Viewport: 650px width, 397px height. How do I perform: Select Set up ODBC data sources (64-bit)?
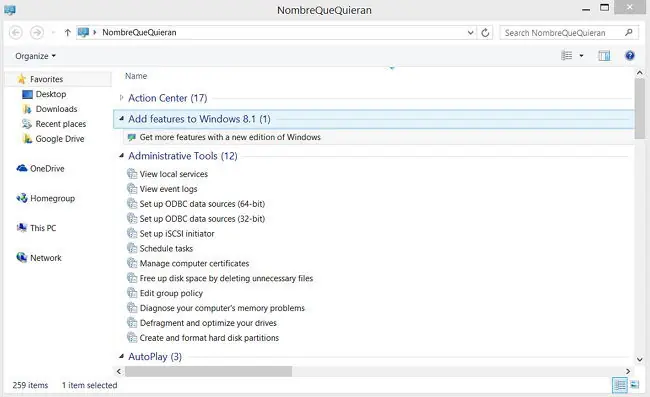(202, 204)
